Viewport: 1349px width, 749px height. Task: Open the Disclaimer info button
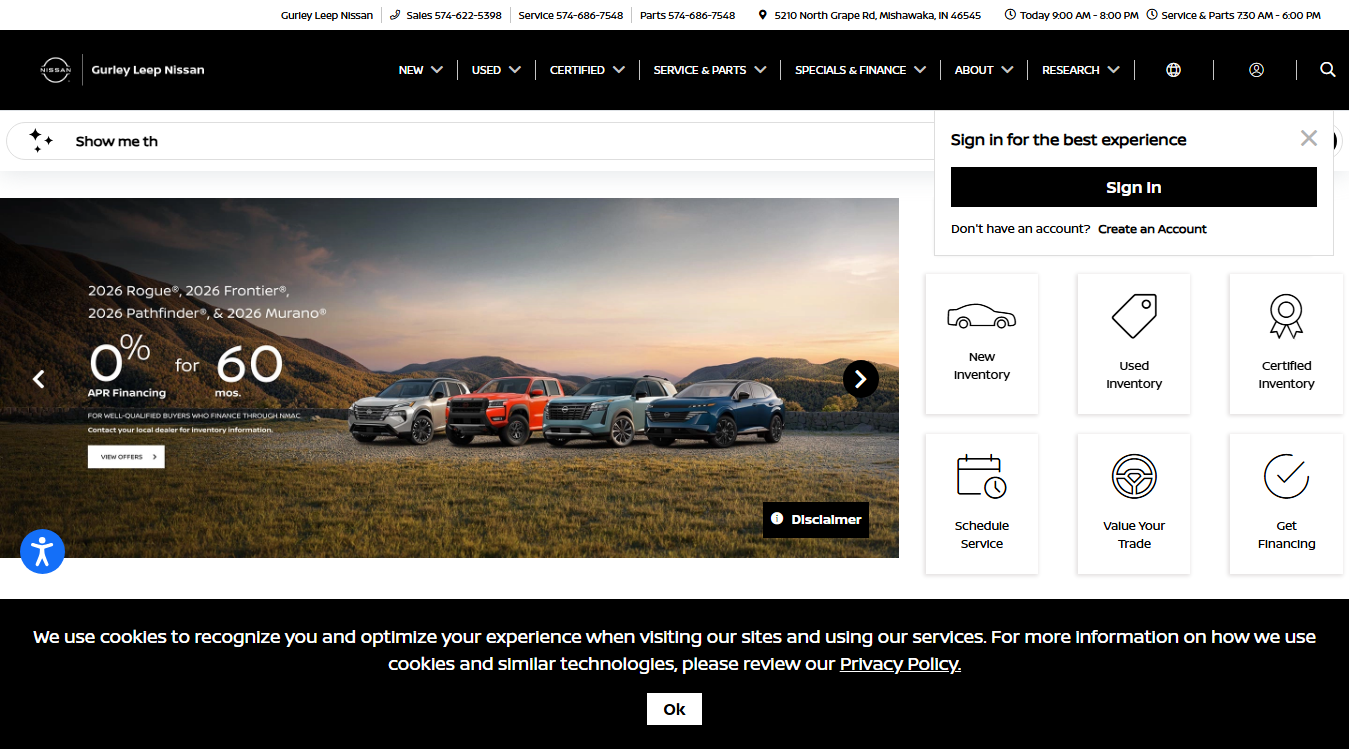(816, 520)
